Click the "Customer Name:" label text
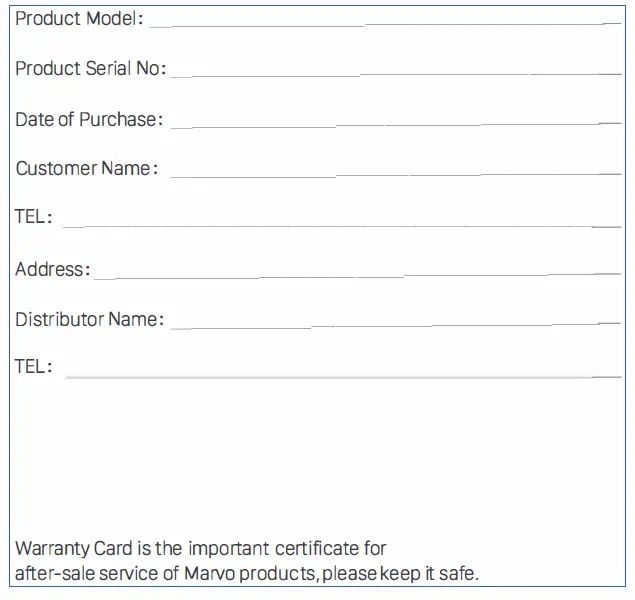This screenshot has width=635, height=600. (87, 169)
